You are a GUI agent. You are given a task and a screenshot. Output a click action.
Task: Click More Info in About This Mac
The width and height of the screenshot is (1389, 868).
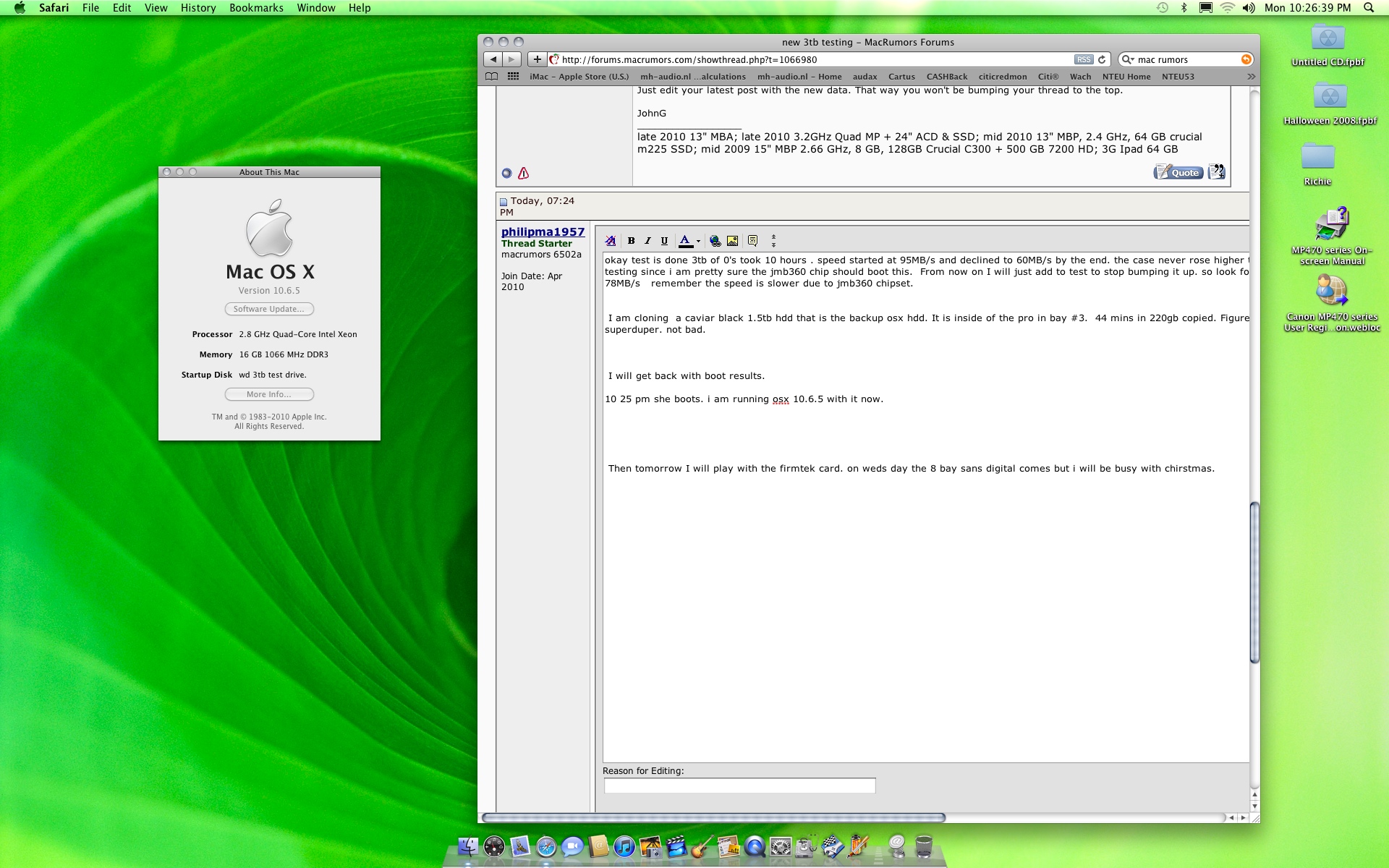point(269,394)
